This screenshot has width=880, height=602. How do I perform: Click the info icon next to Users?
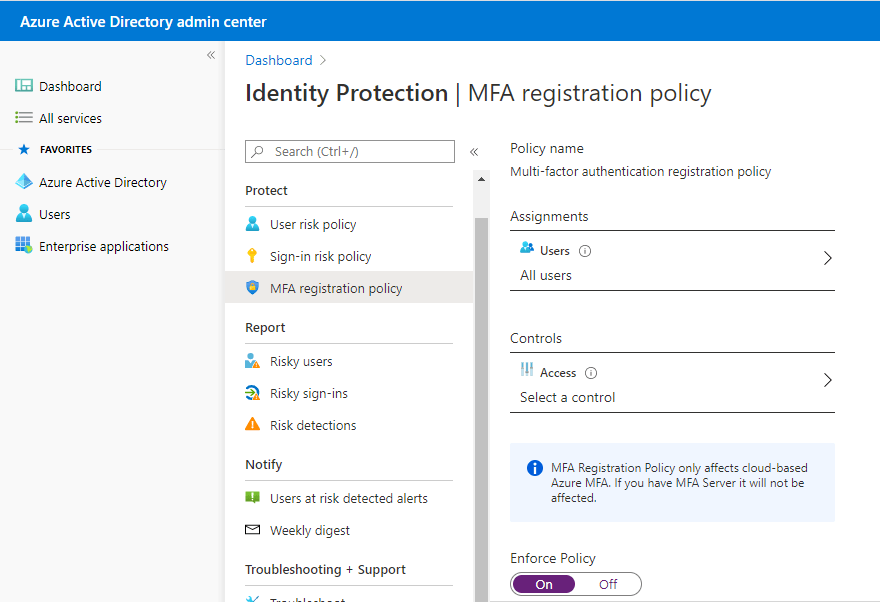(585, 251)
